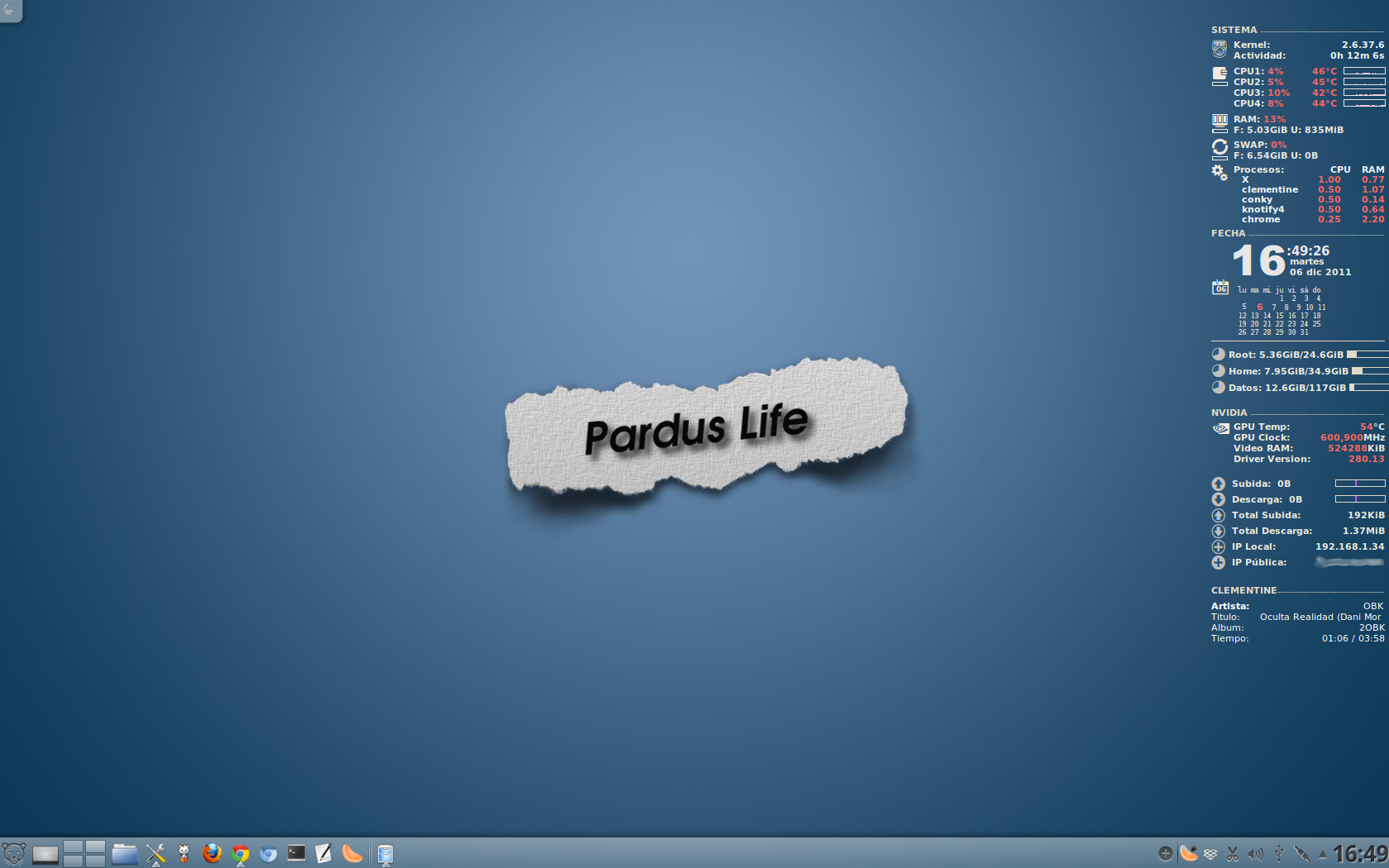The width and height of the screenshot is (1389, 868).
Task: Open Dropbox tray icon
Action: [x=1211, y=854]
